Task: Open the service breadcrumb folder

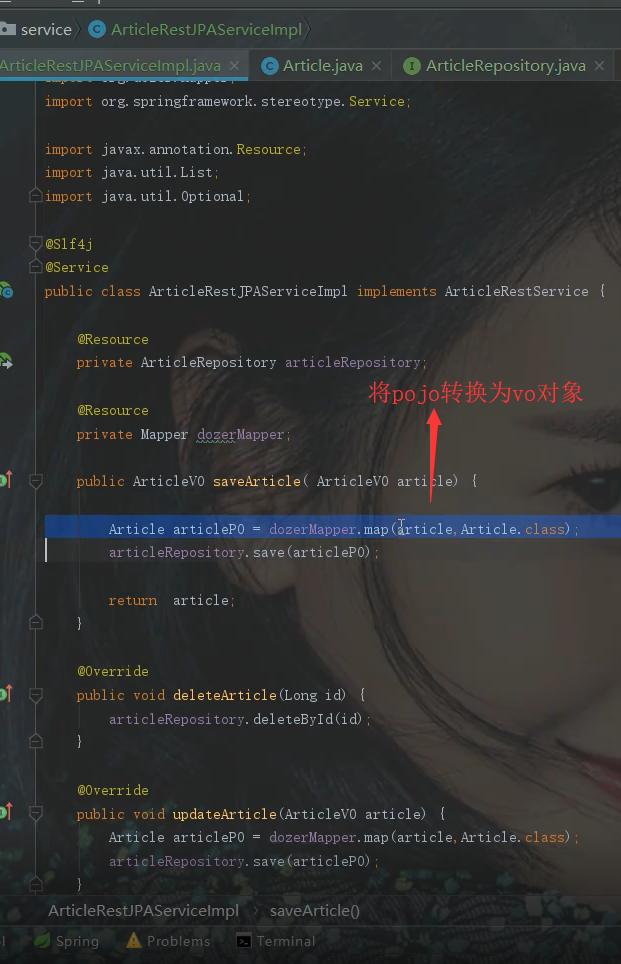Action: (x=37, y=30)
